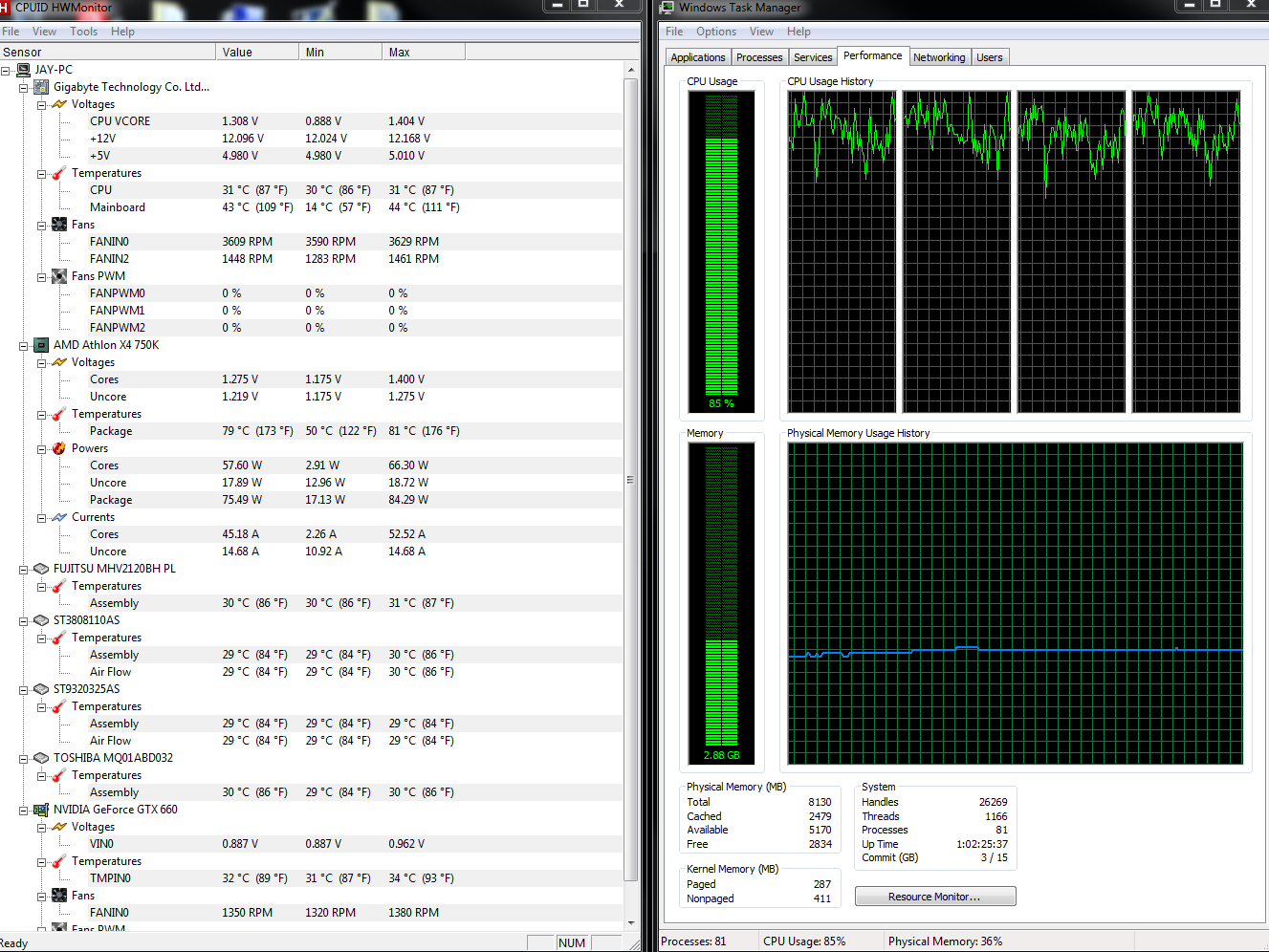Collapse the JAY-PC root tree node

click(x=6, y=71)
